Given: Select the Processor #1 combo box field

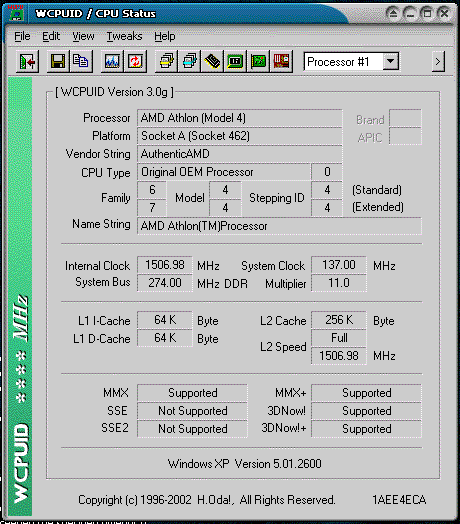Looking at the screenshot, I should 351,61.
